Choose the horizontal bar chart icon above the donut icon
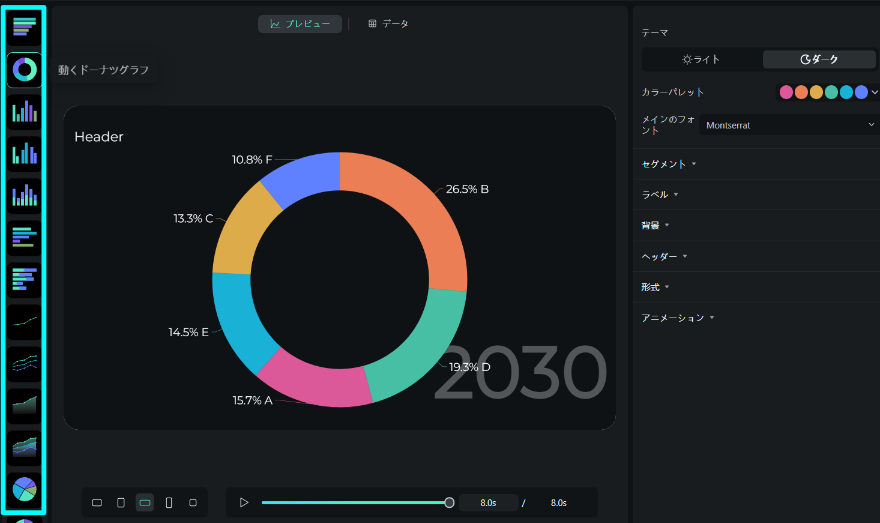880x523 pixels. coord(24,27)
